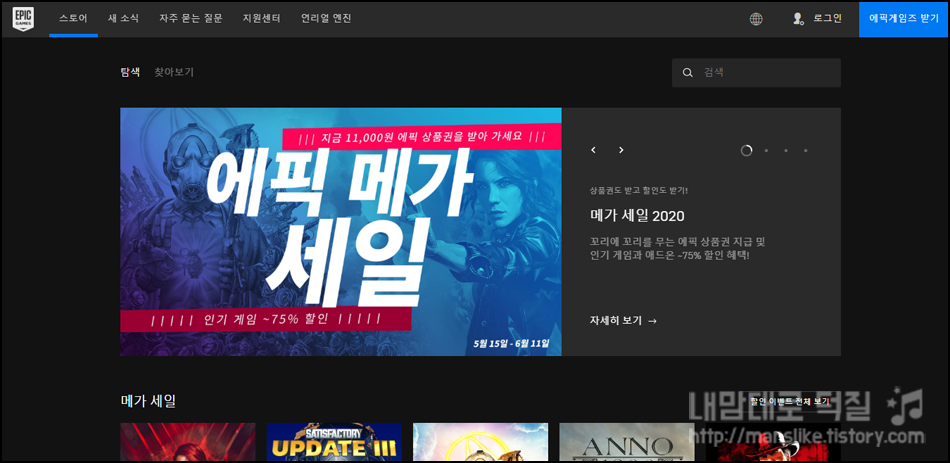
Task: Click the 에픽게임즈 받기 button
Action: [903, 19]
